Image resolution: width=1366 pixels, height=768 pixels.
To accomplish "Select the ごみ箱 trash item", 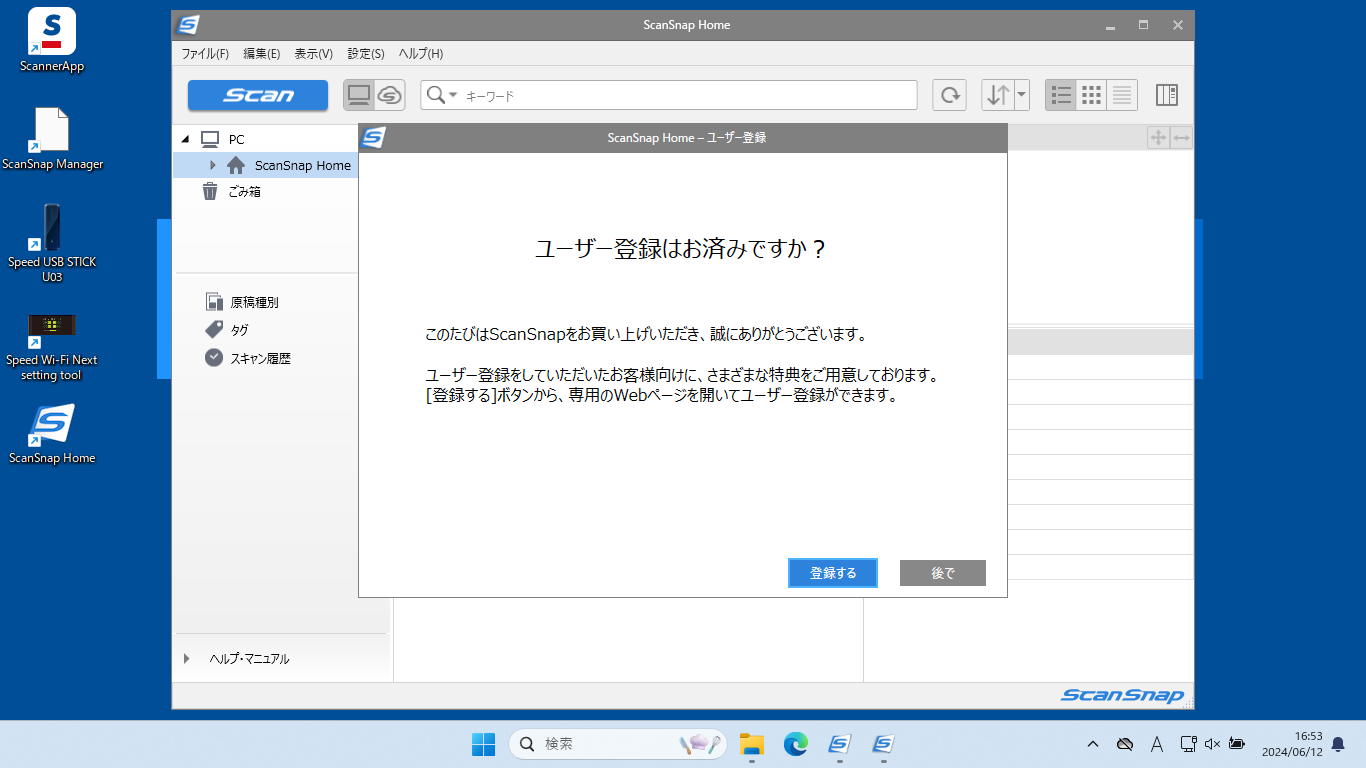I will (x=245, y=191).
